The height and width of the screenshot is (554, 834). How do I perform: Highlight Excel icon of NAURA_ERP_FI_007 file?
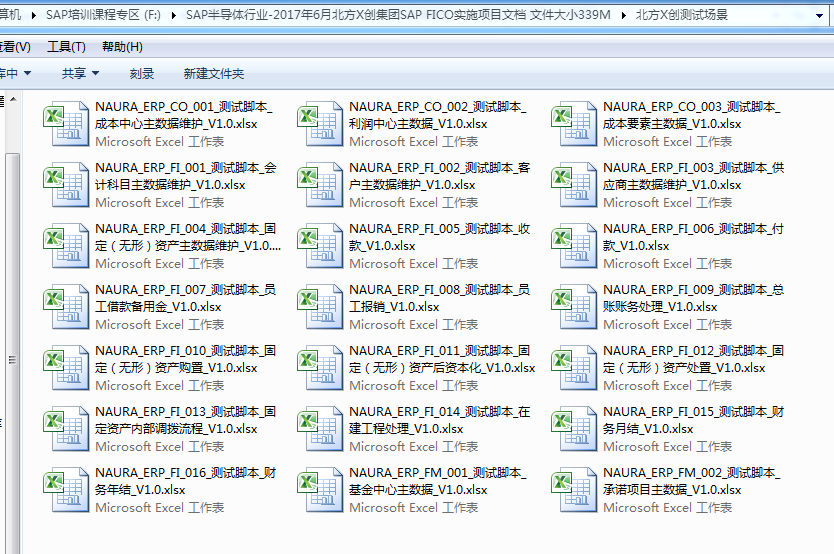(66, 307)
